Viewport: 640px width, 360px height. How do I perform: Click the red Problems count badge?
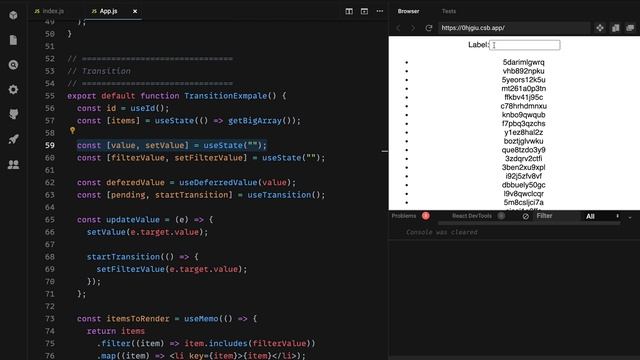click(x=426, y=216)
